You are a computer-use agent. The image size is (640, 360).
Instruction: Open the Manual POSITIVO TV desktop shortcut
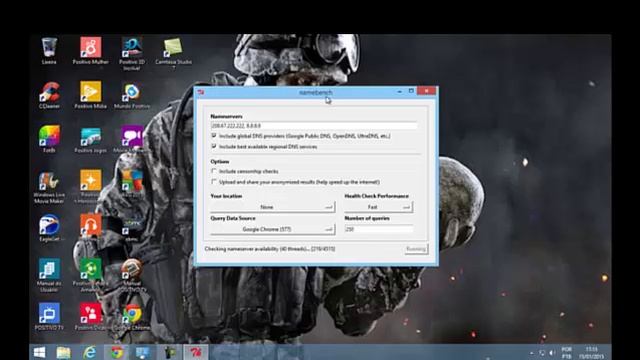point(132,275)
